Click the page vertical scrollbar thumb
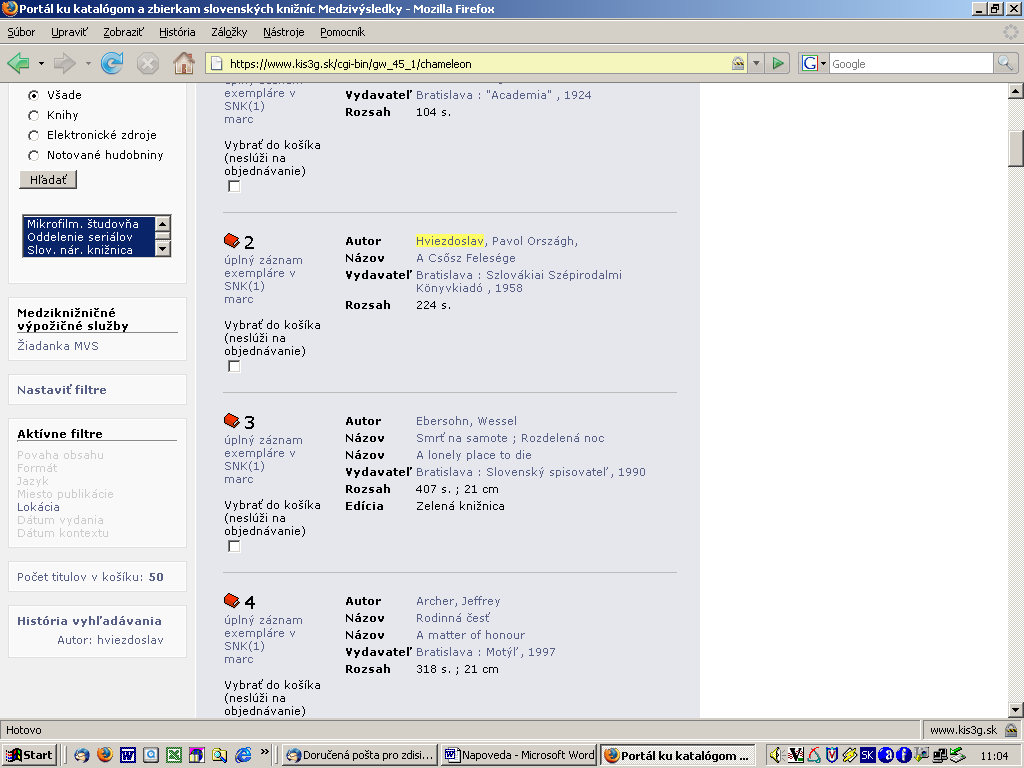The height and width of the screenshot is (768, 1024). click(1015, 148)
